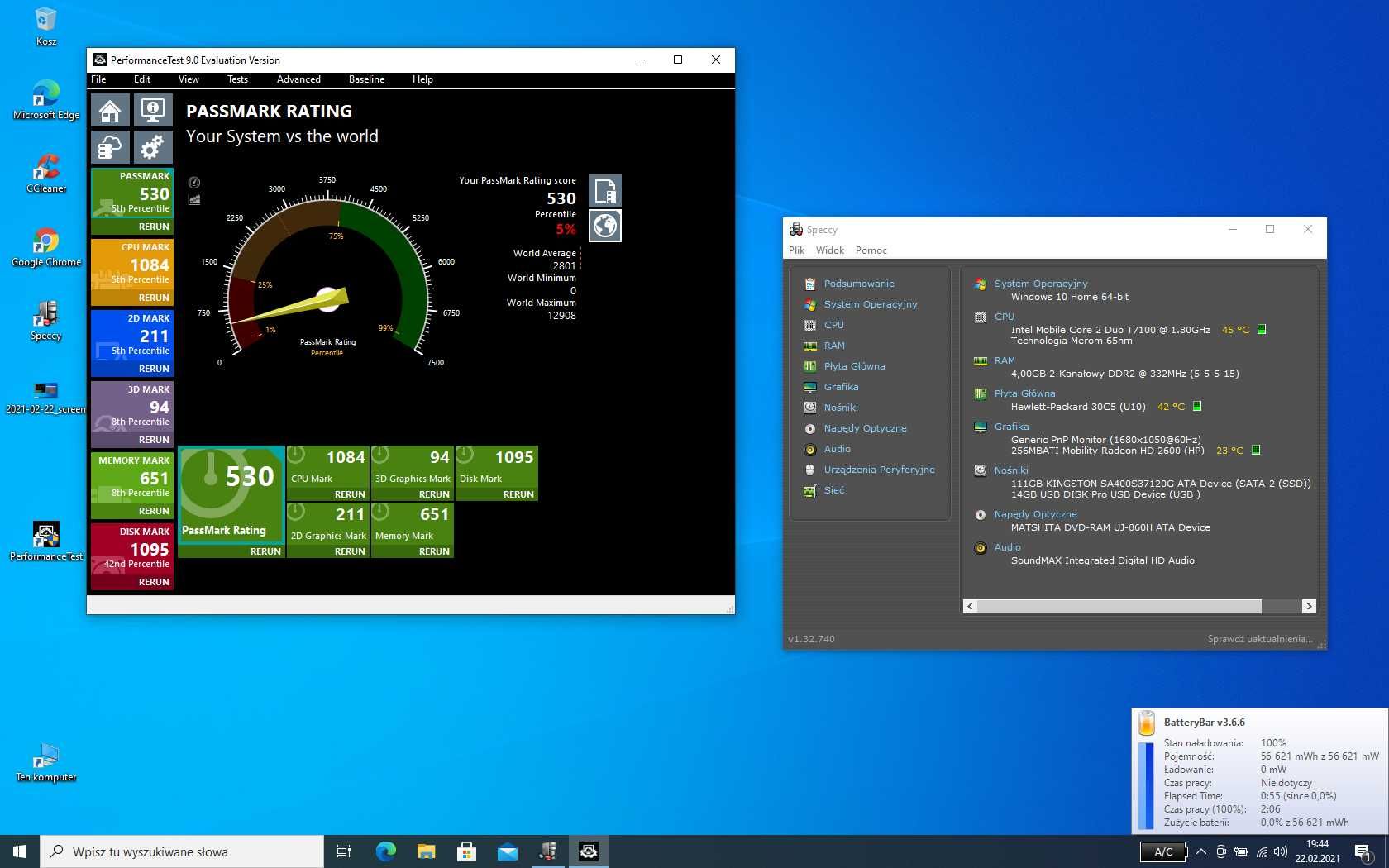Click Speccy horizontal scrollbar left arrow

(970, 607)
